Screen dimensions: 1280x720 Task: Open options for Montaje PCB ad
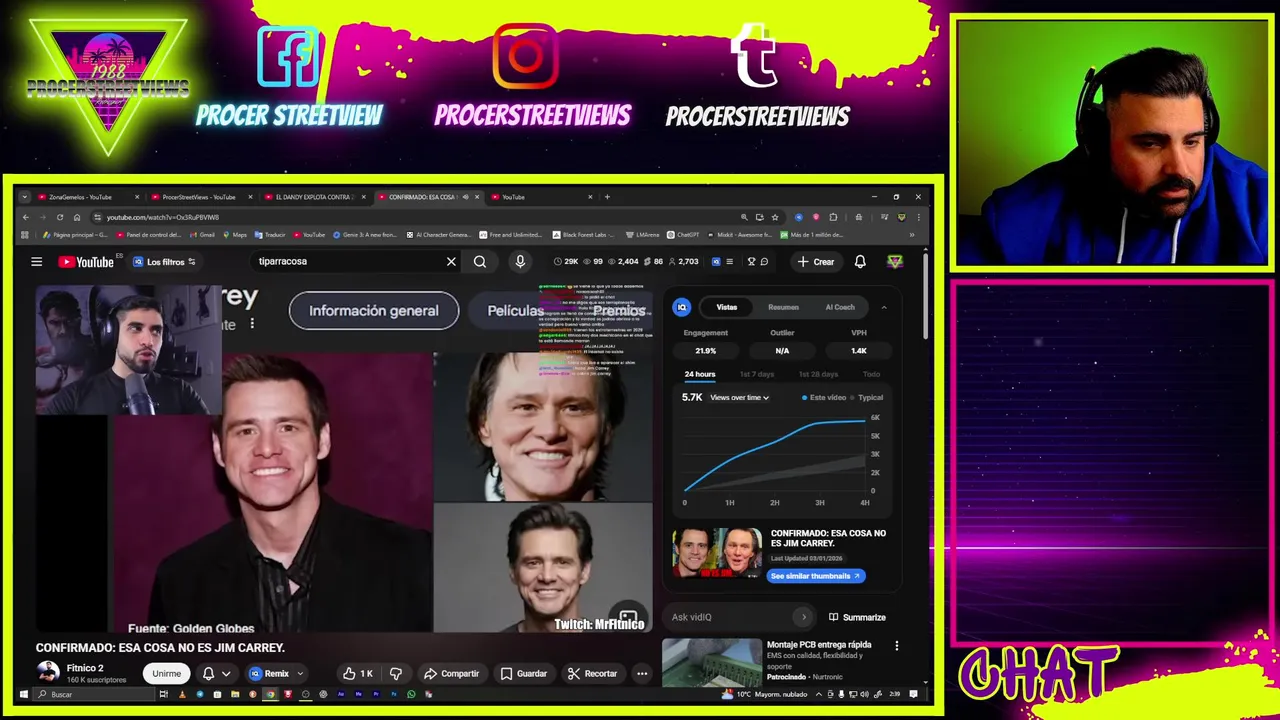point(896,646)
